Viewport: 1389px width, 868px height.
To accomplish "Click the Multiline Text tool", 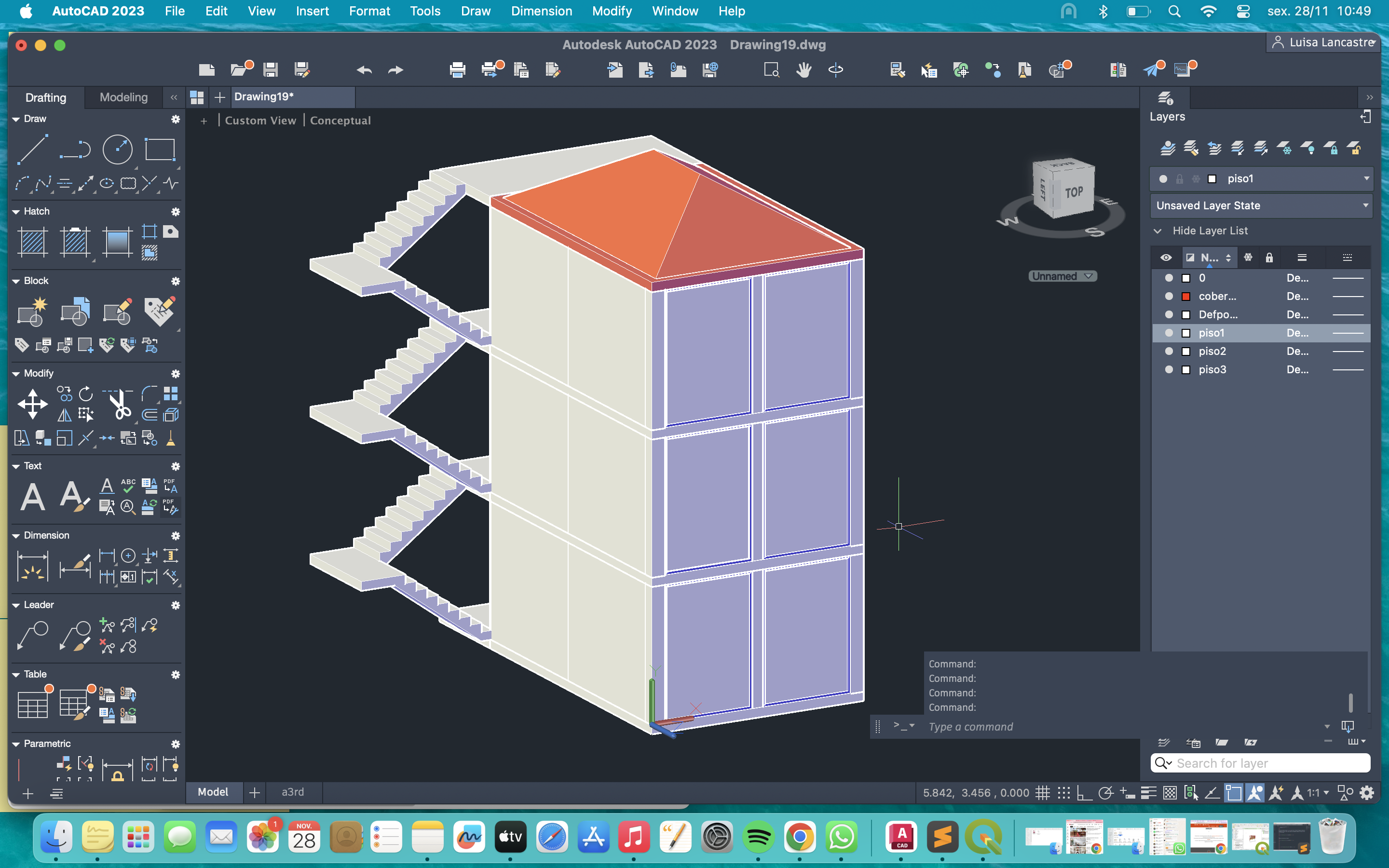I will coord(32,497).
